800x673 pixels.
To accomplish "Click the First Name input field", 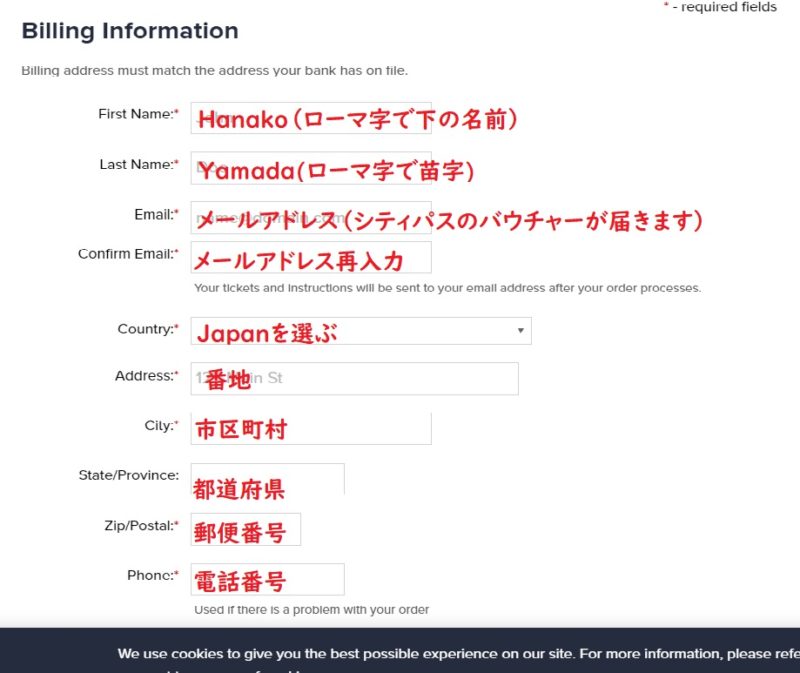I will 311,118.
